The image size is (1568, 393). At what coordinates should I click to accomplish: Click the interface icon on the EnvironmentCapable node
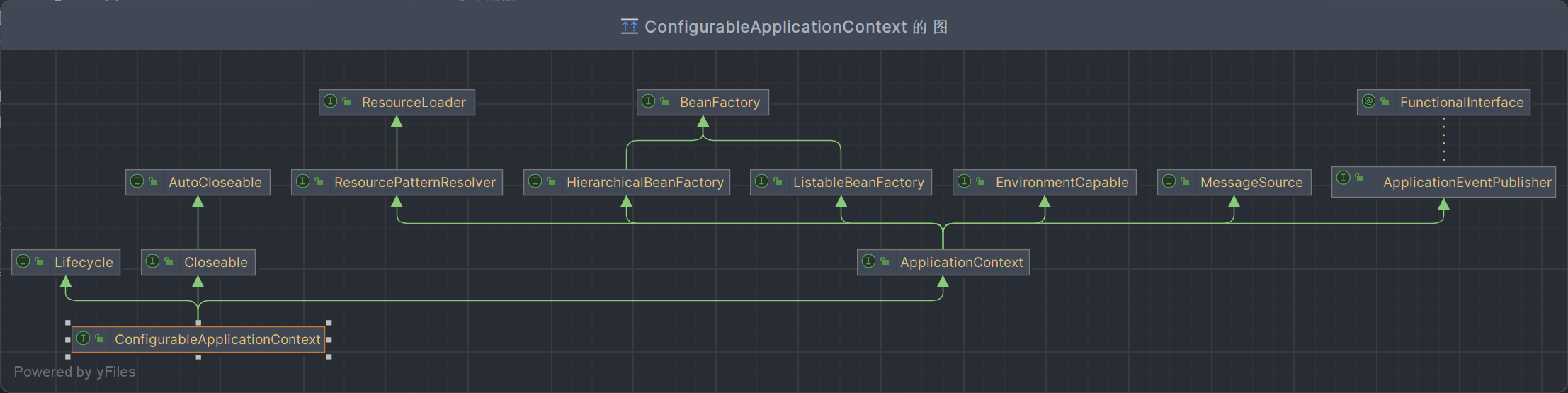click(964, 181)
